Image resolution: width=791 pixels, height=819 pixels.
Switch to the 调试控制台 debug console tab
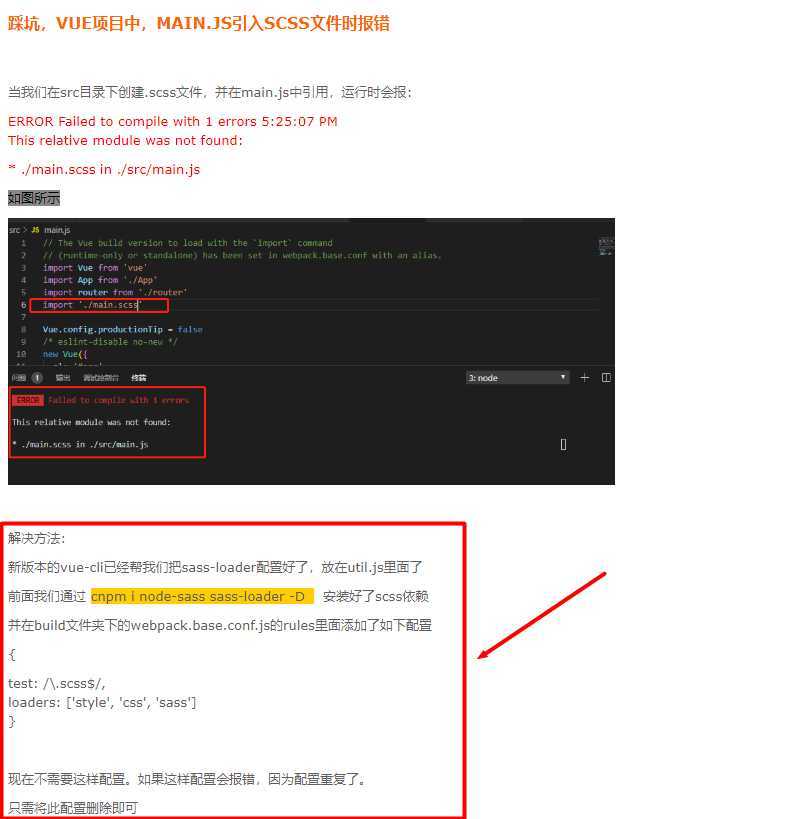pos(101,378)
